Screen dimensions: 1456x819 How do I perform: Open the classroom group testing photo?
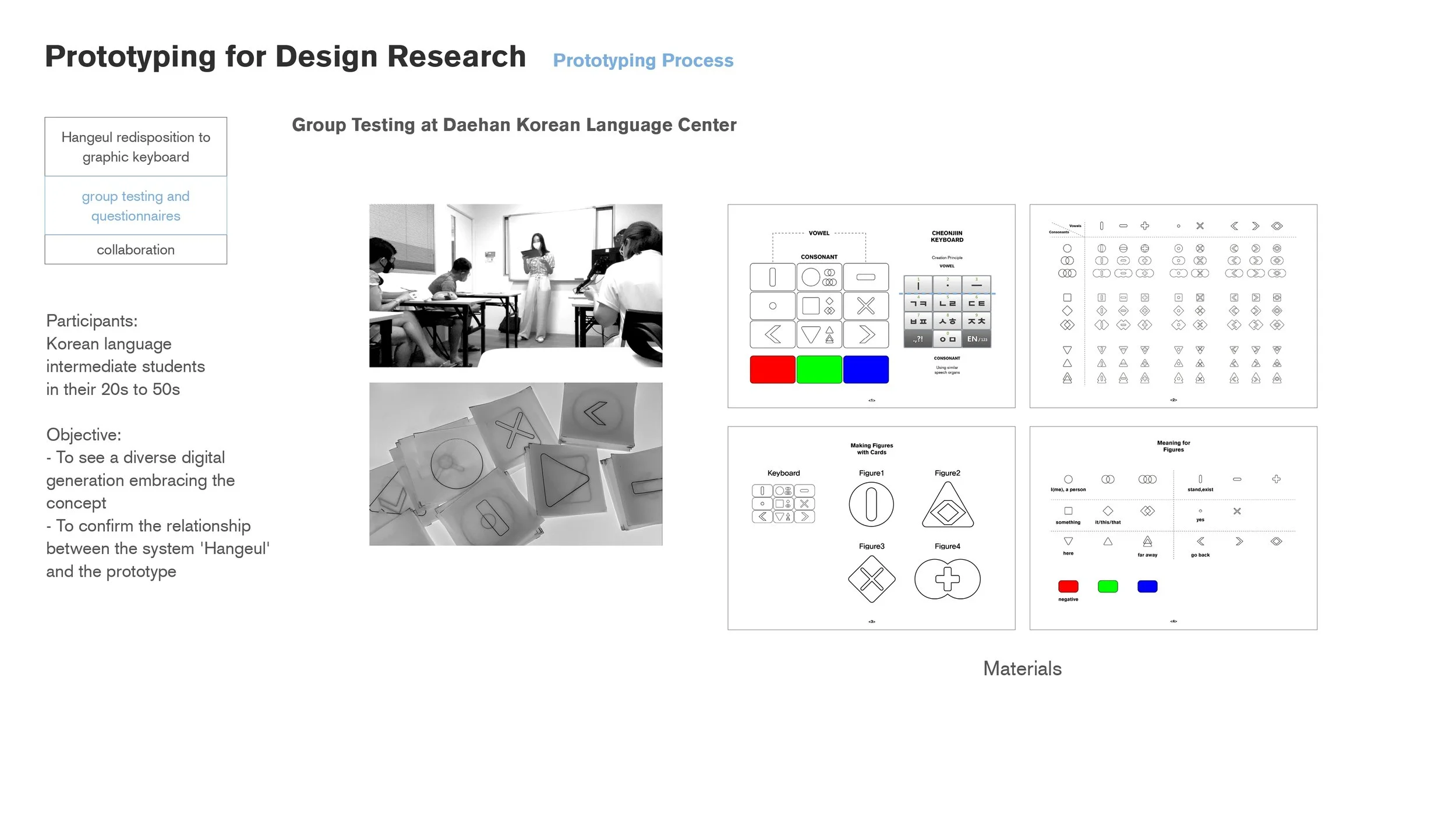[515, 285]
